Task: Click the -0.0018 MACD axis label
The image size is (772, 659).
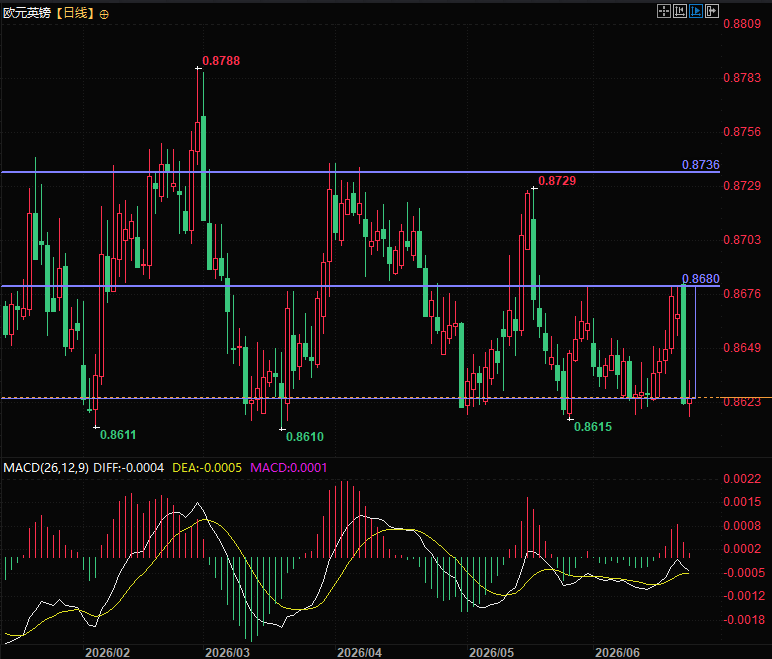Action: pos(743,620)
